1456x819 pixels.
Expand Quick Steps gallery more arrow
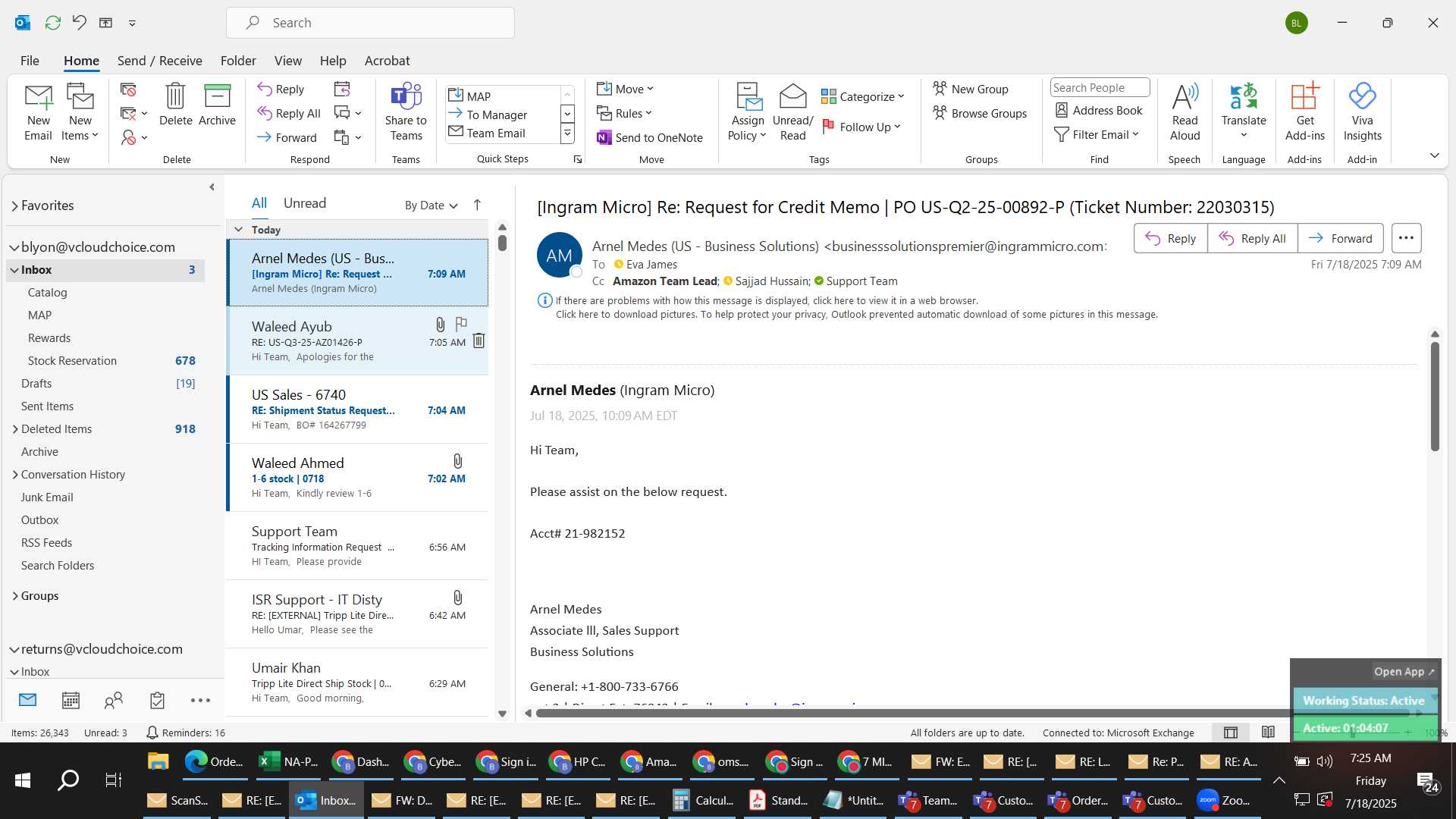[x=566, y=133]
